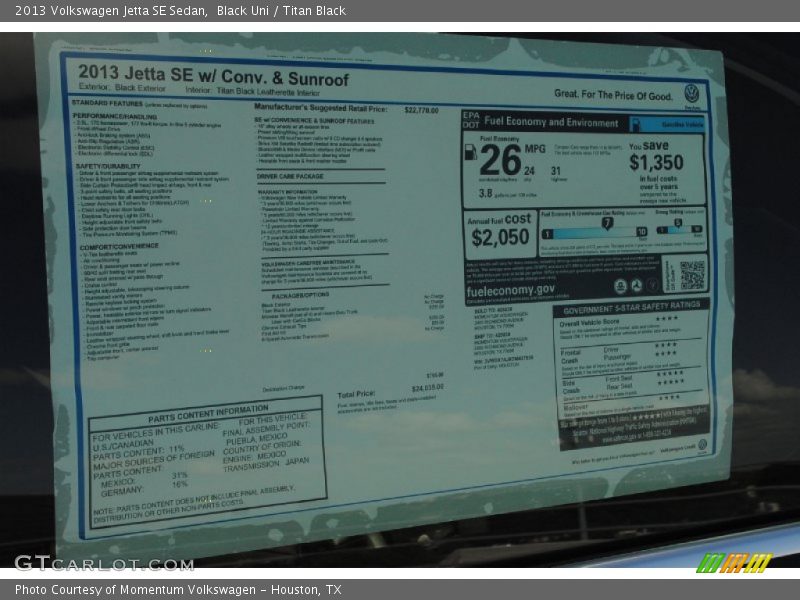800x600 pixels.
Task: Click the 'EPA DOT' label
Action: [470, 120]
